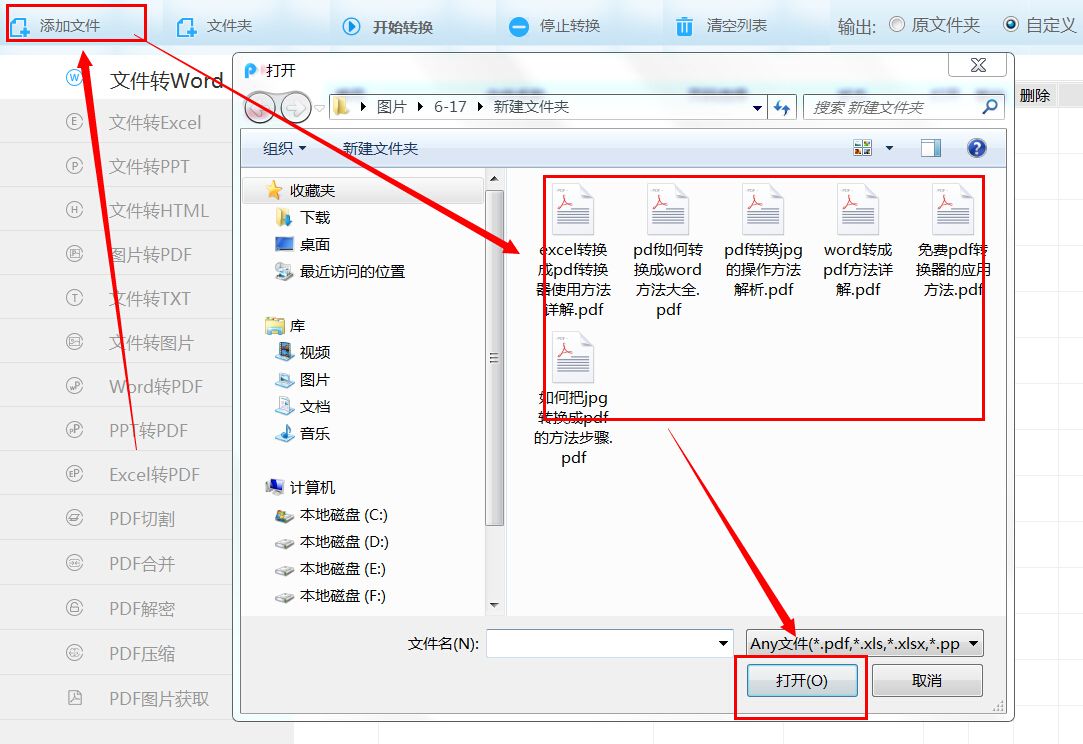Click the refresh icon beside address bar
1083x744 pixels.
tap(782, 107)
